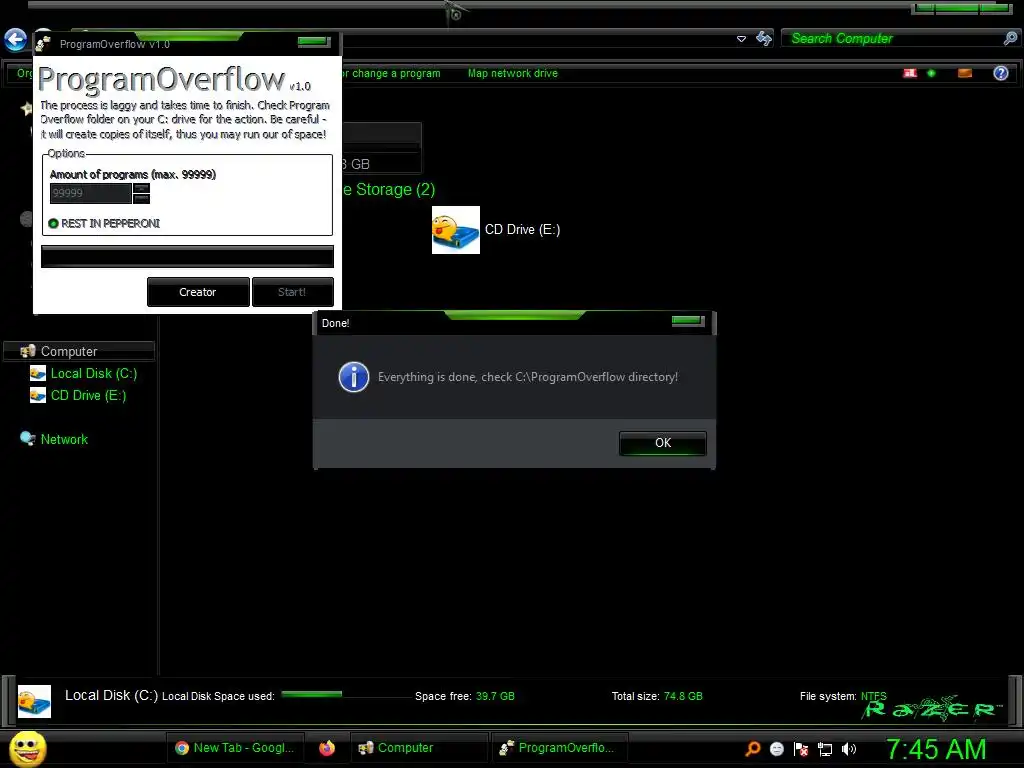Click the CD Drive (E:) tree icon
Screen dimensions: 1024x768
pyautogui.click(x=38, y=396)
